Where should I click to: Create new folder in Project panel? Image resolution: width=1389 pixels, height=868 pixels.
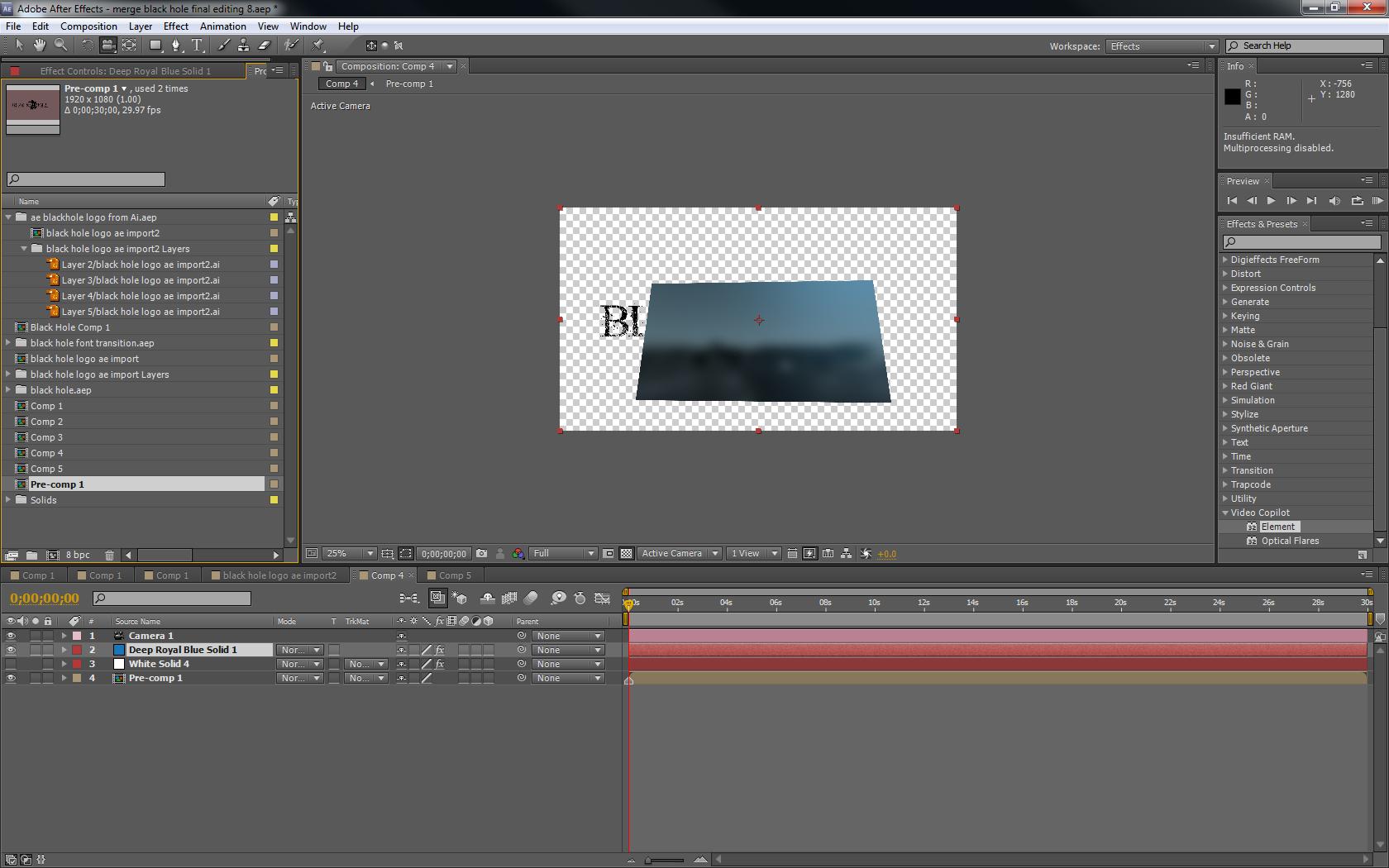pos(31,556)
